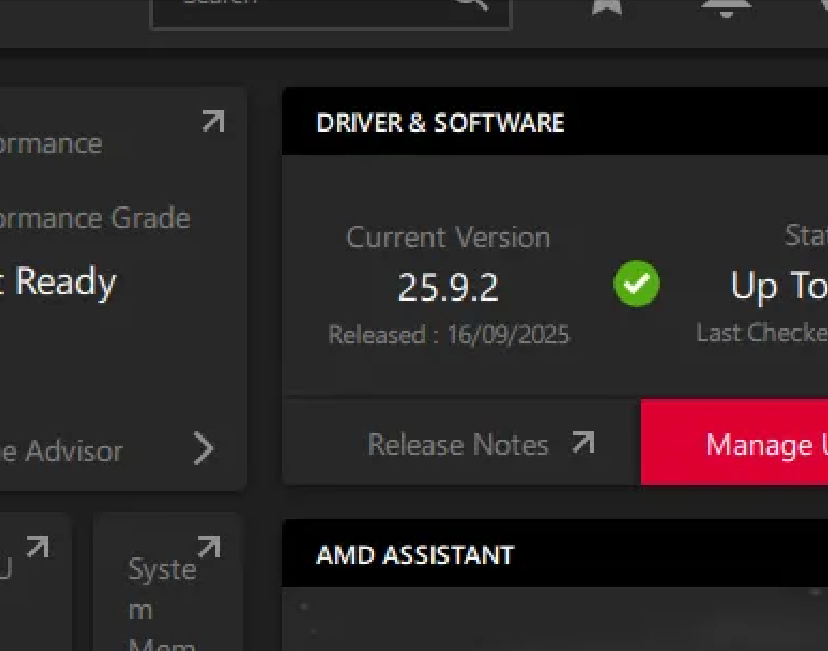Screen dimensions: 828x651
Task: Open the bookmark star icon
Action: pos(607,7)
